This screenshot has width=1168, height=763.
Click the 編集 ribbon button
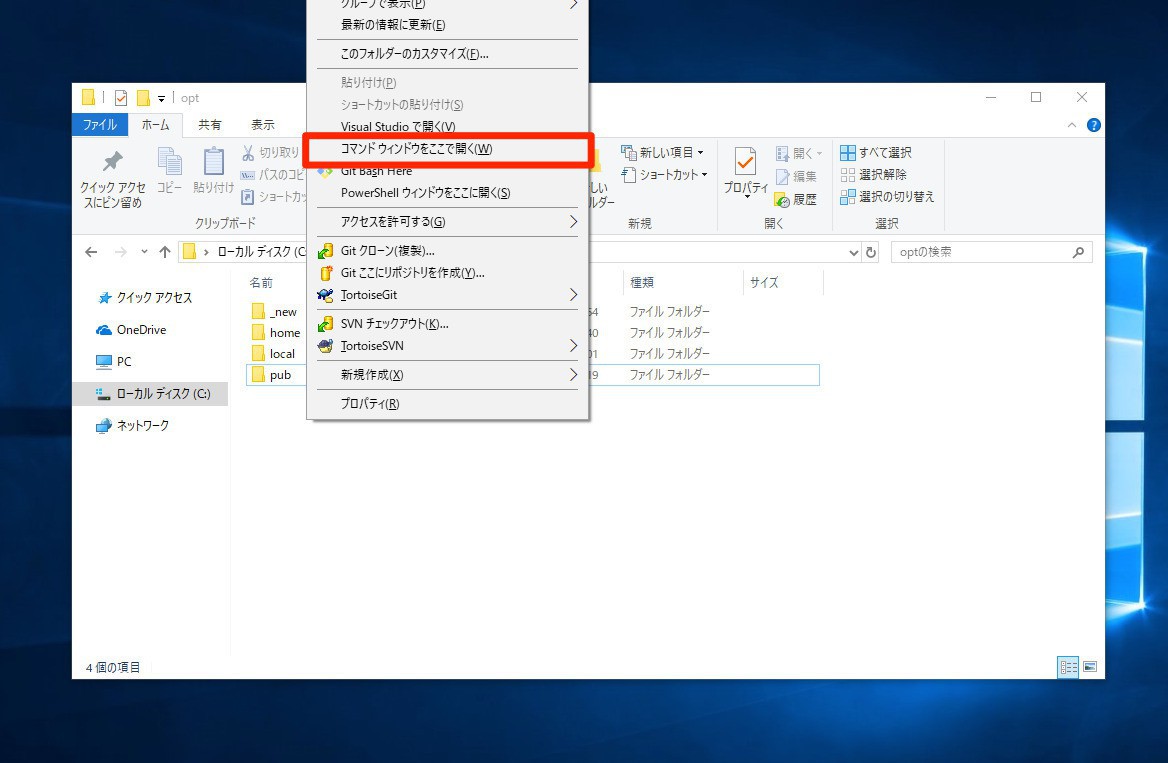tap(796, 177)
